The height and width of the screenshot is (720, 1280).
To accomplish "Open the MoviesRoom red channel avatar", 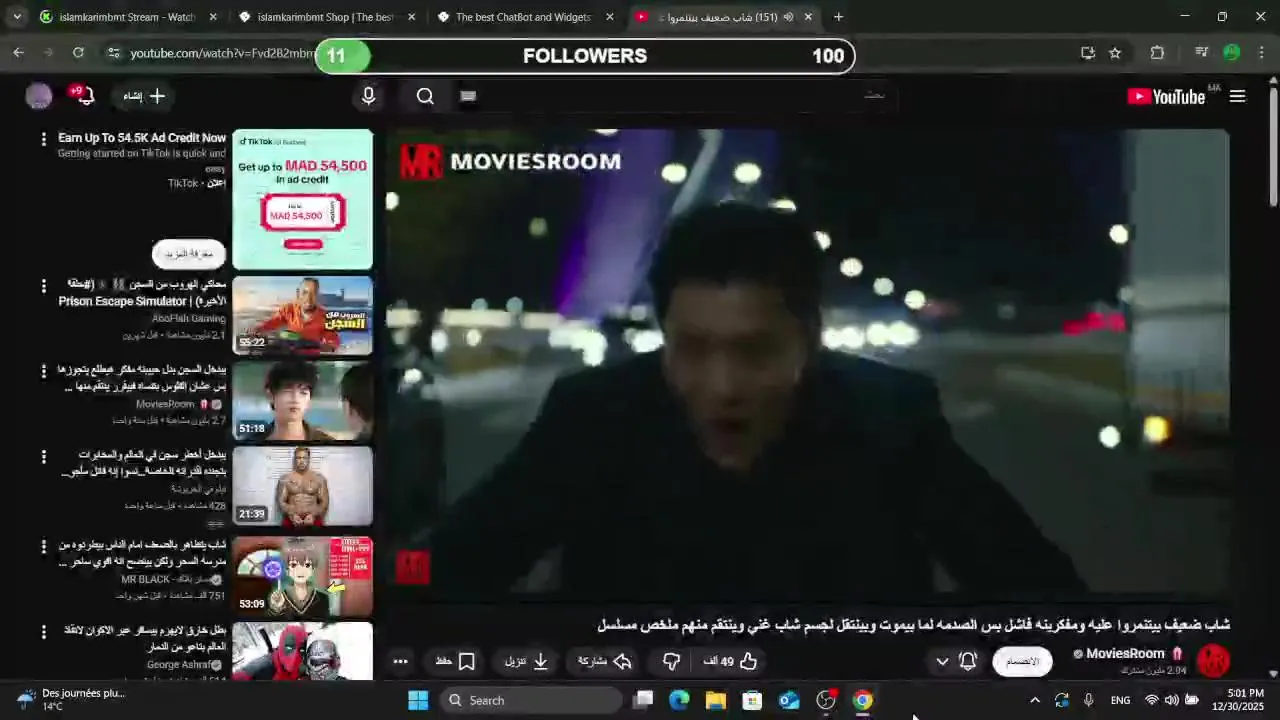I will point(1213,661).
